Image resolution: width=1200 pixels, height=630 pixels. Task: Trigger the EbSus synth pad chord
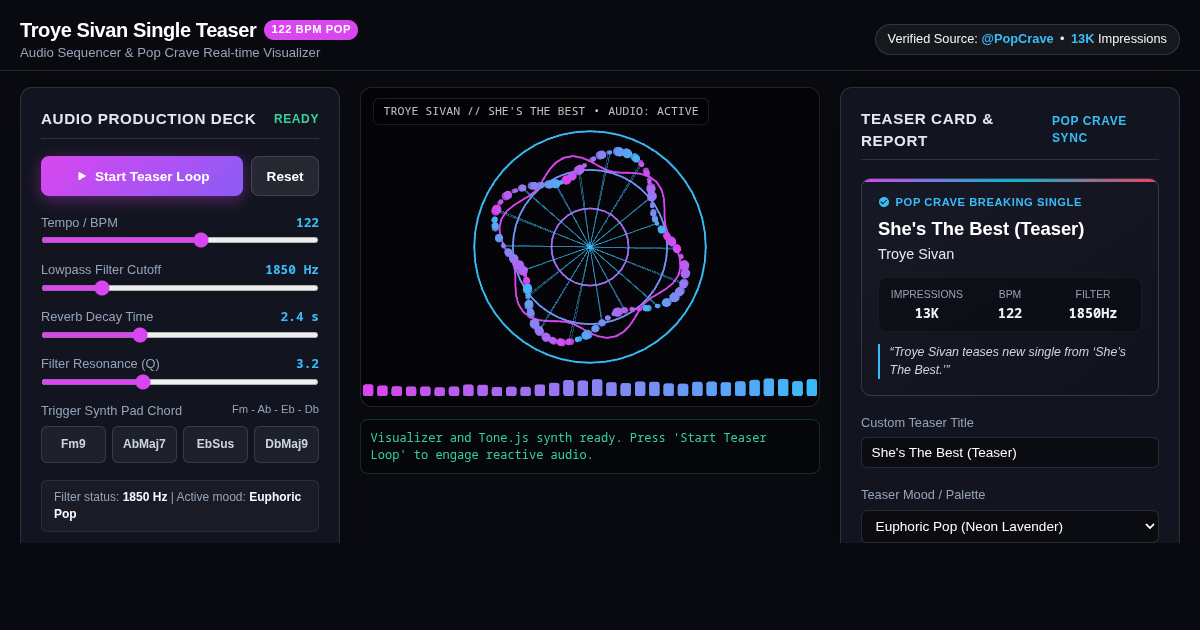tap(215, 444)
